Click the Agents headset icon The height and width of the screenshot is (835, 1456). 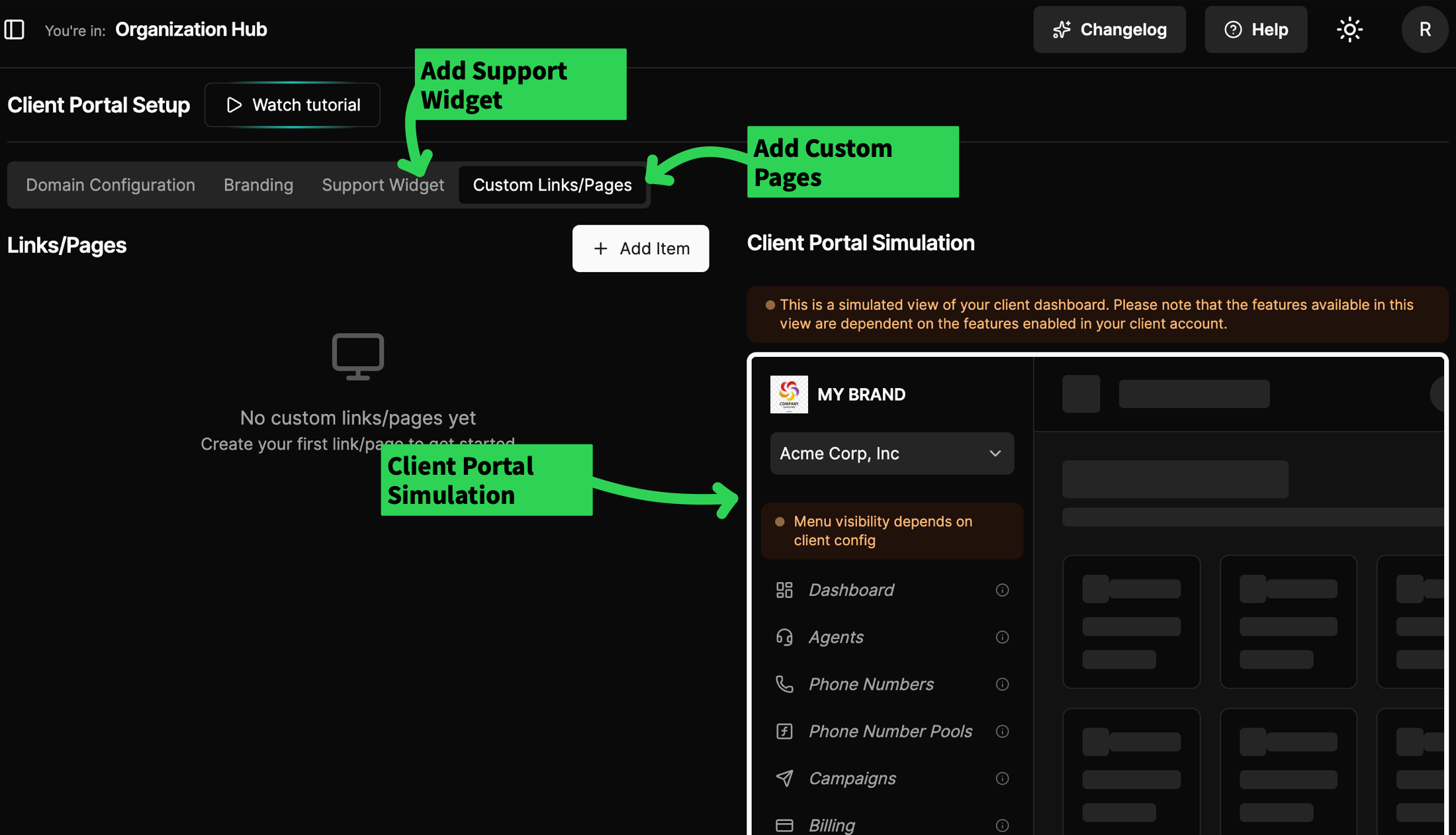pyautogui.click(x=784, y=637)
